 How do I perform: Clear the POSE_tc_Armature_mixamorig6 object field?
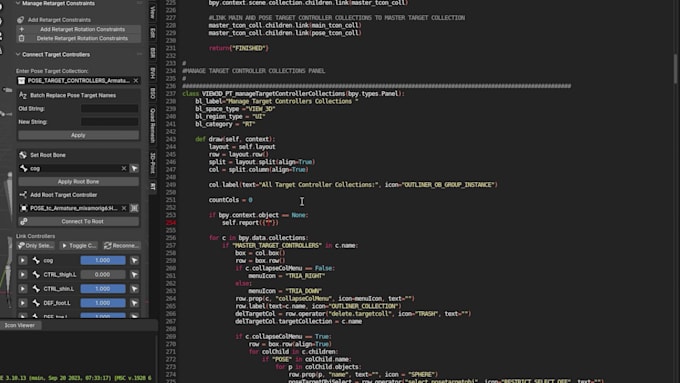(124, 208)
